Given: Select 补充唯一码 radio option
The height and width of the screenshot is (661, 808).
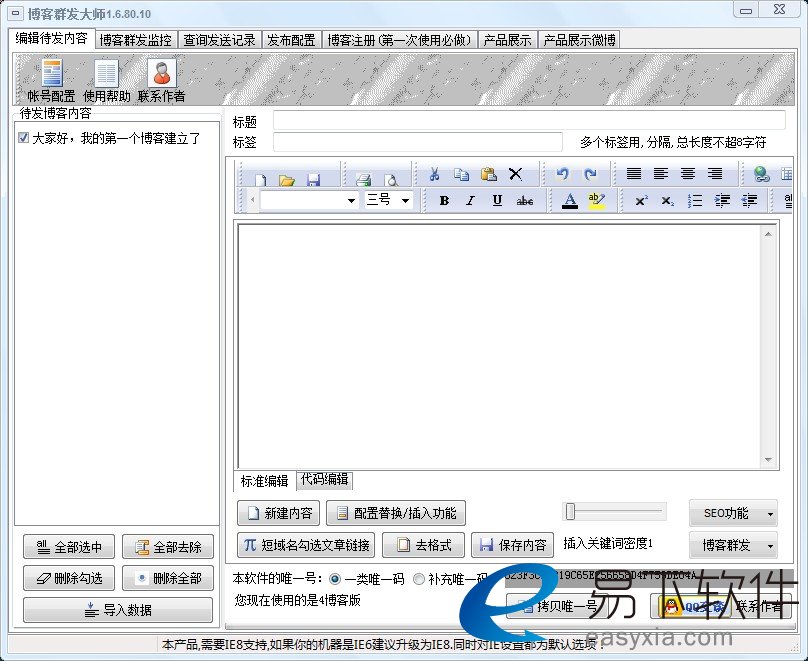Looking at the screenshot, I should pyautogui.click(x=418, y=579).
